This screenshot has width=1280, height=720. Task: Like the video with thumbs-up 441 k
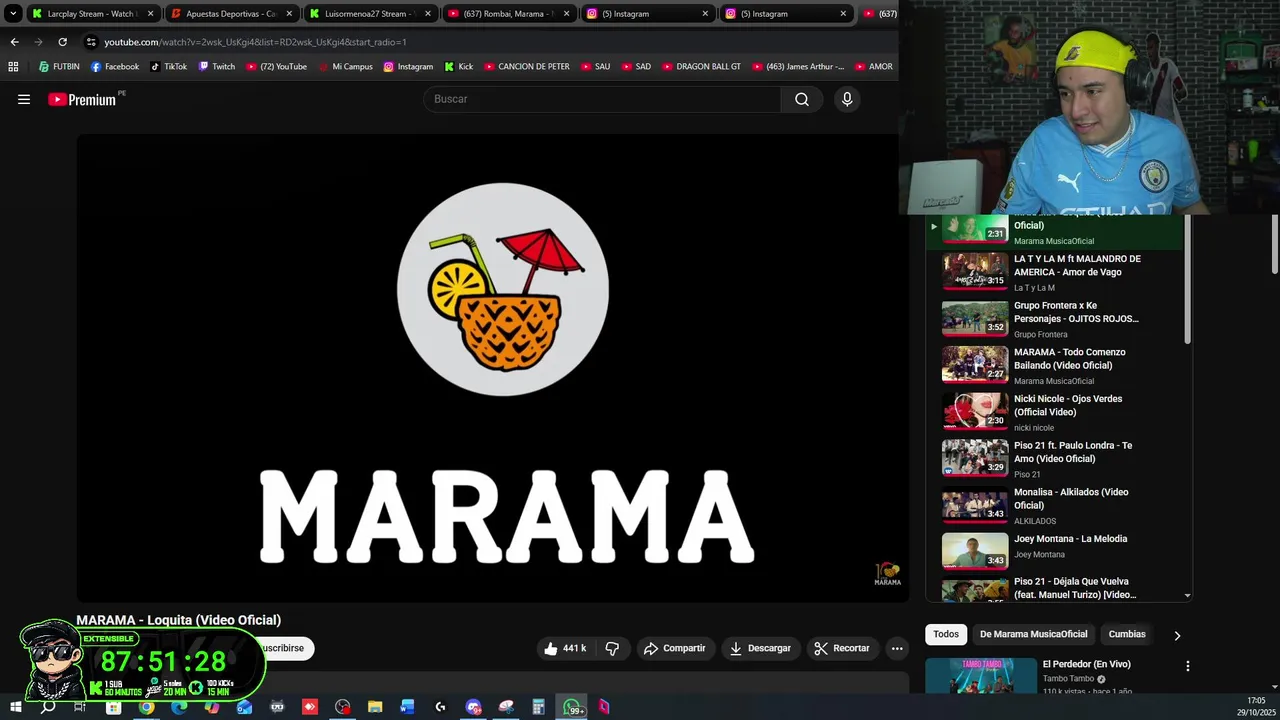(565, 648)
